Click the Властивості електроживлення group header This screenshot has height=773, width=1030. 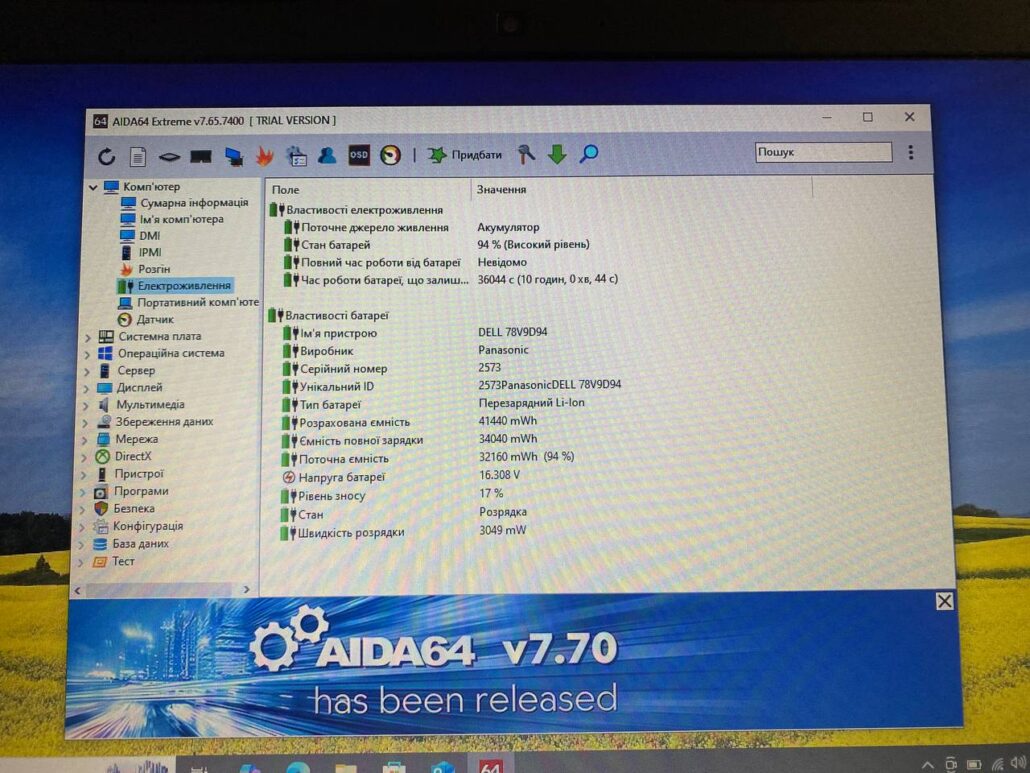[x=356, y=210]
